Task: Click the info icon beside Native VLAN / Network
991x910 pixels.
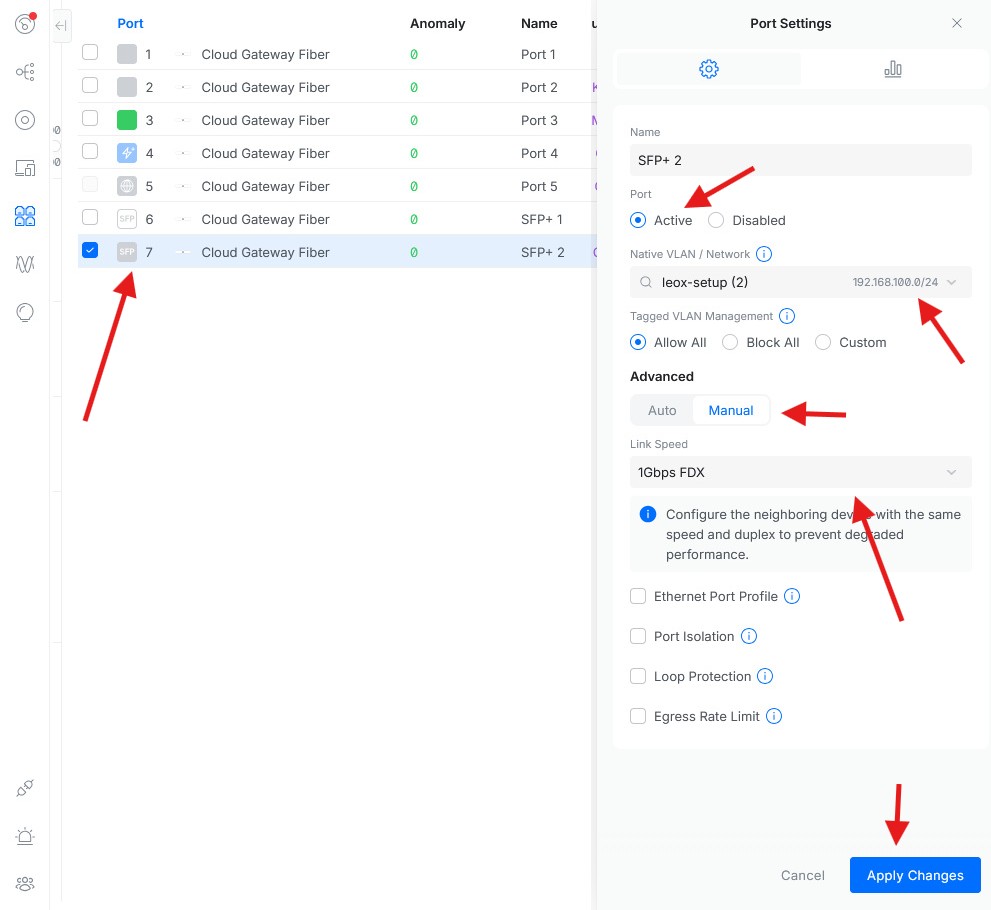Action: click(764, 254)
